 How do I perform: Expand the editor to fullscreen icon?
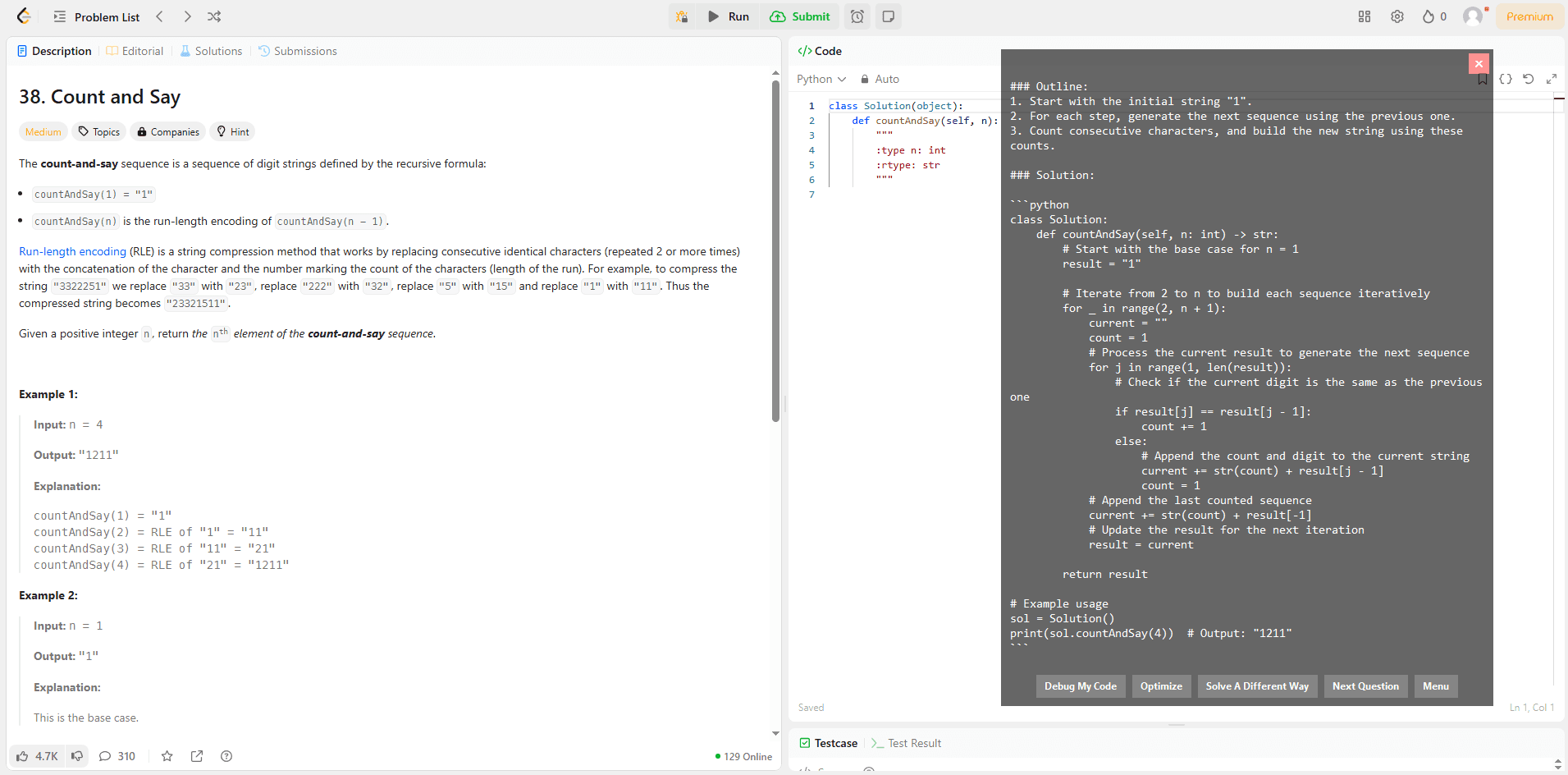1552,79
